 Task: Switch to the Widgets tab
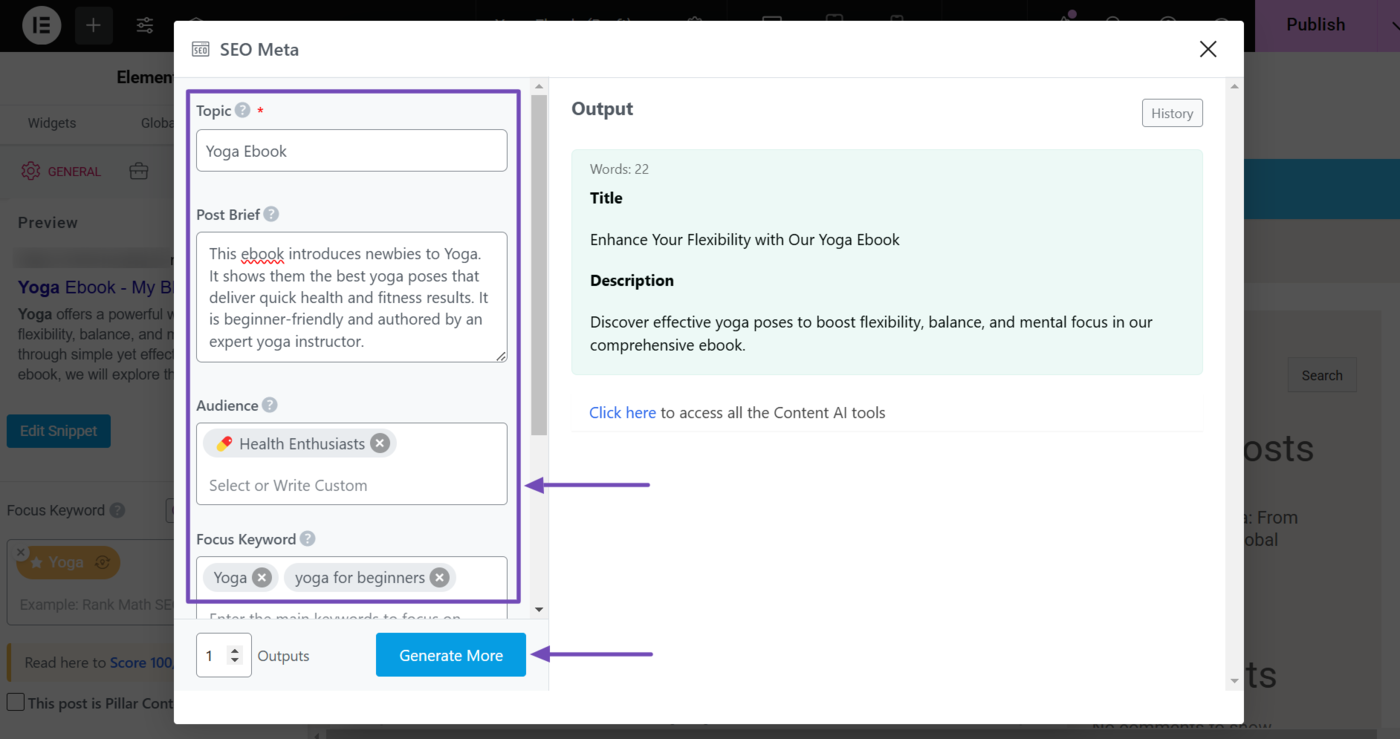(x=51, y=122)
